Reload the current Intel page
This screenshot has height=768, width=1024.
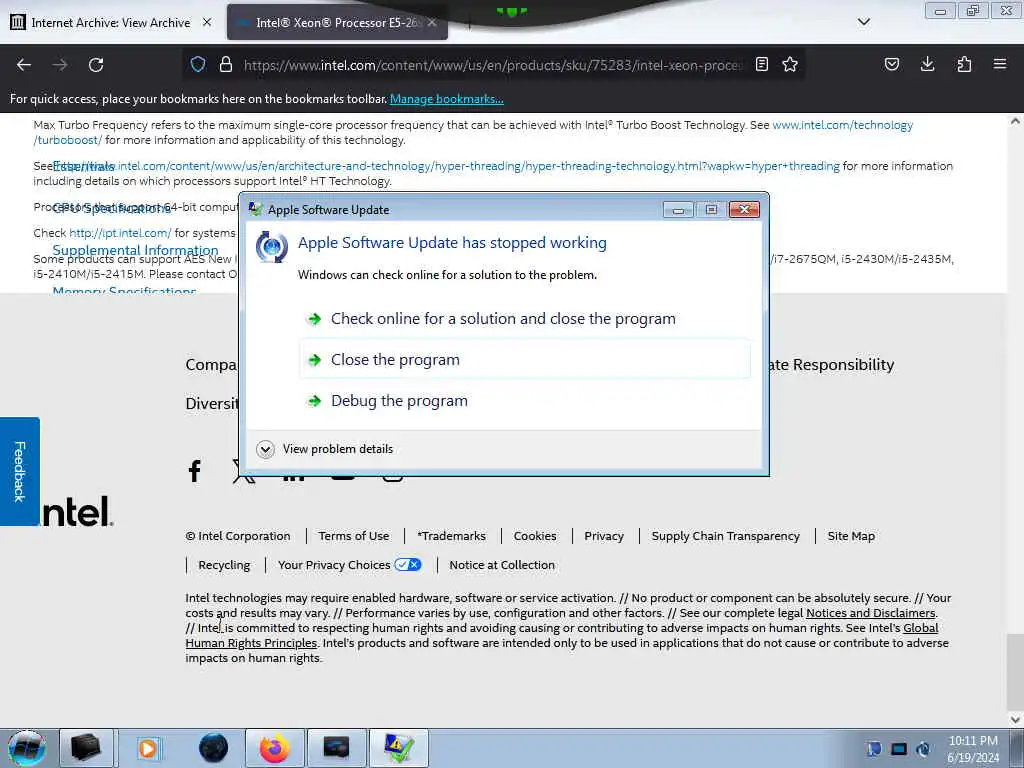point(96,65)
